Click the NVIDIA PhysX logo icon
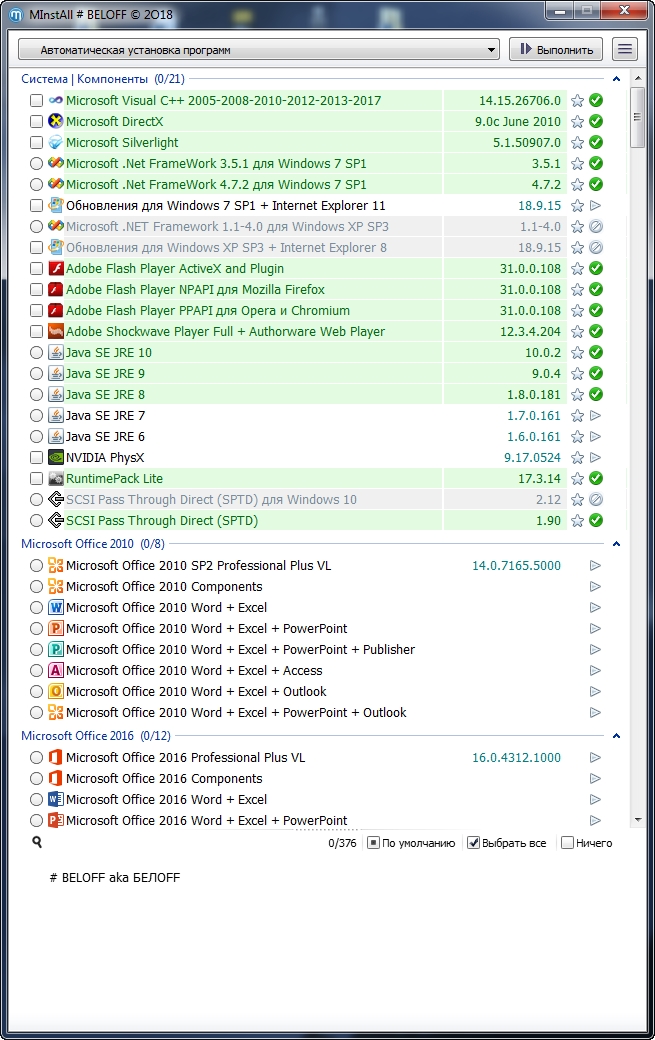655x1040 pixels. click(x=56, y=458)
